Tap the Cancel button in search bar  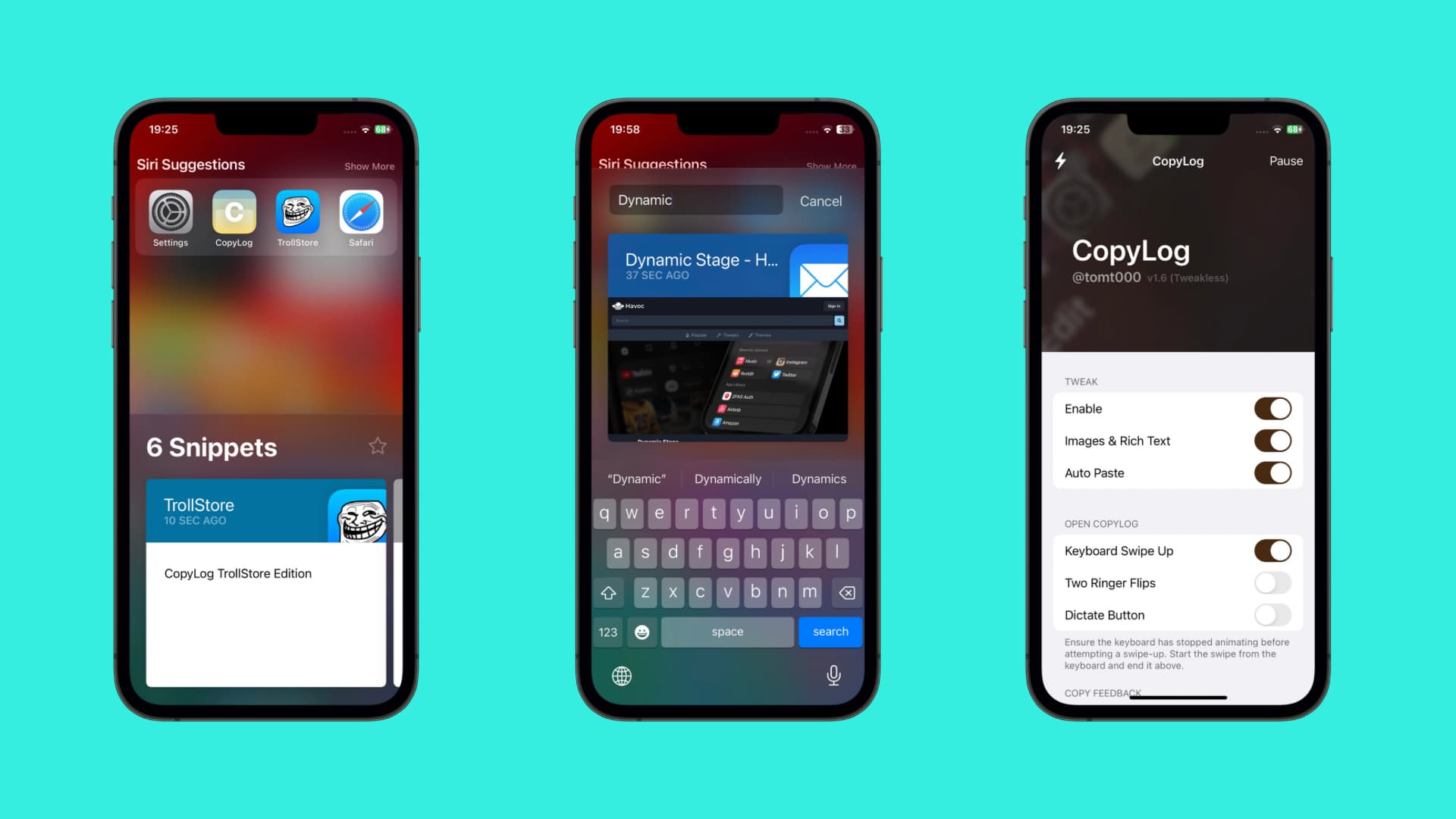click(x=821, y=201)
